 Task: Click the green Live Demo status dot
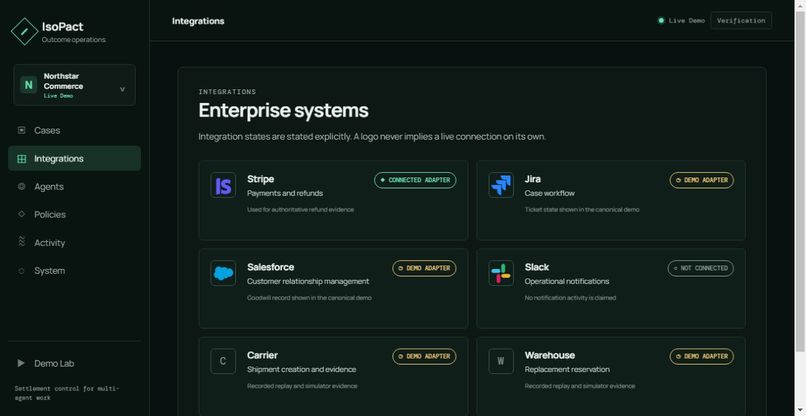pos(661,21)
